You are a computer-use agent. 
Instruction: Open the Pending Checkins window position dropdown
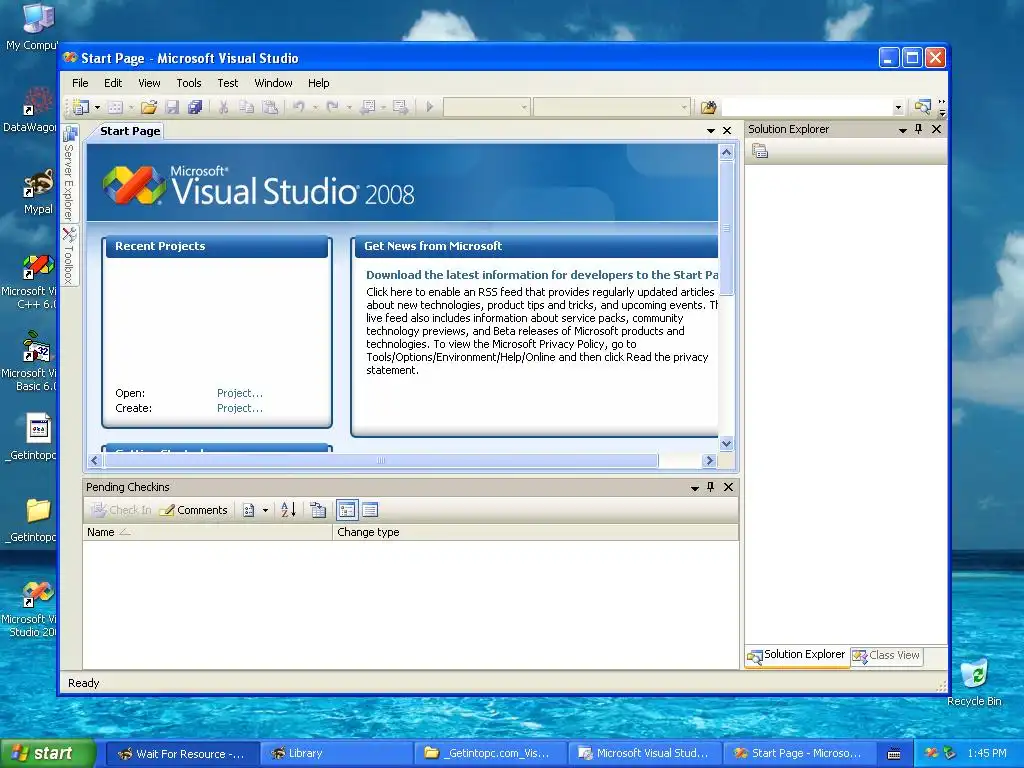pos(695,488)
